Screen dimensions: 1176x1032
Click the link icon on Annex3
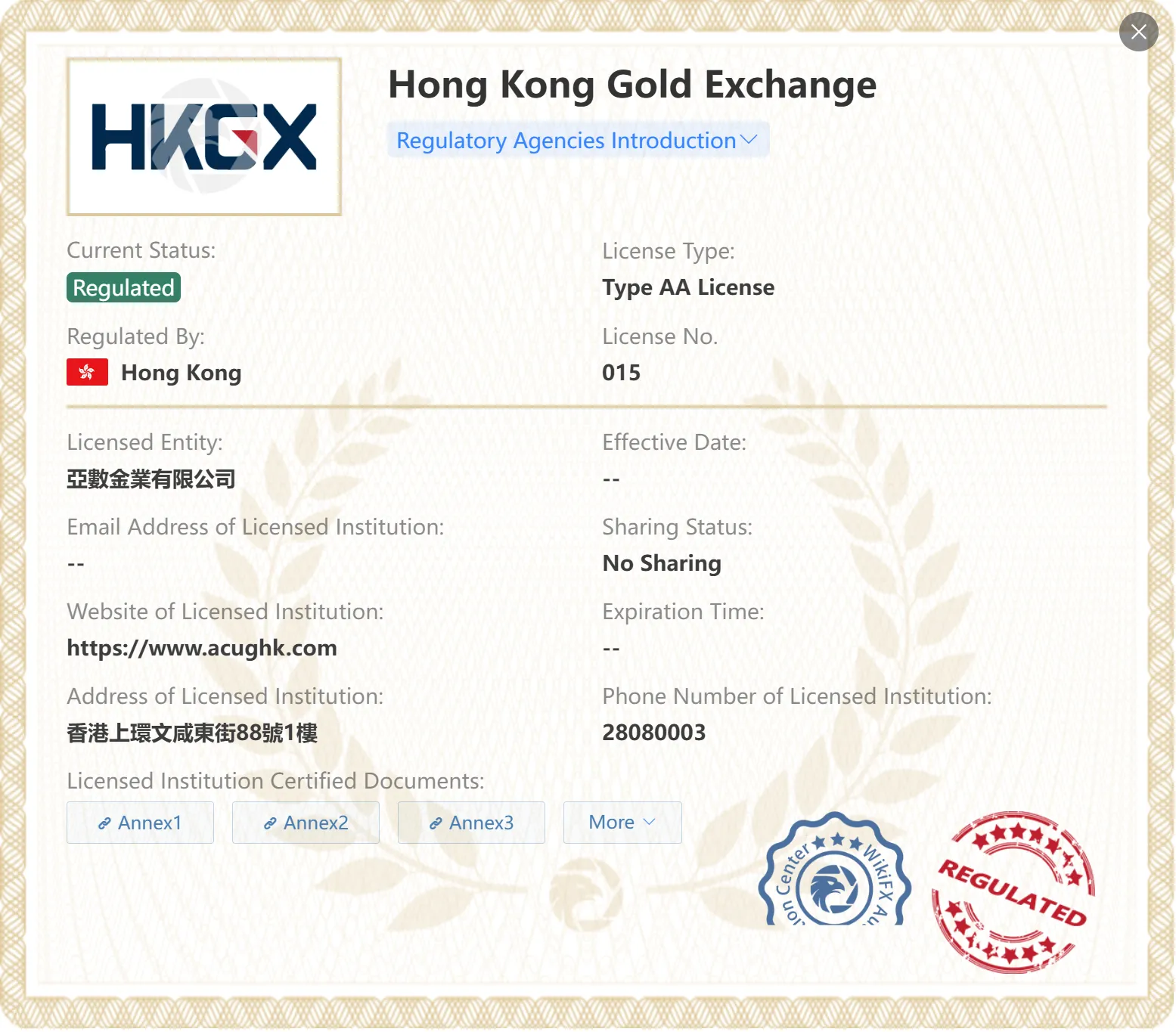[x=436, y=823]
